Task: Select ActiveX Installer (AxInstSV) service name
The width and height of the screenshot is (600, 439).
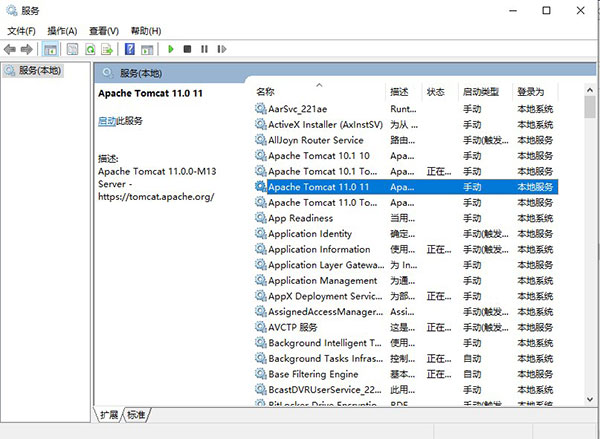Action: click(326, 125)
